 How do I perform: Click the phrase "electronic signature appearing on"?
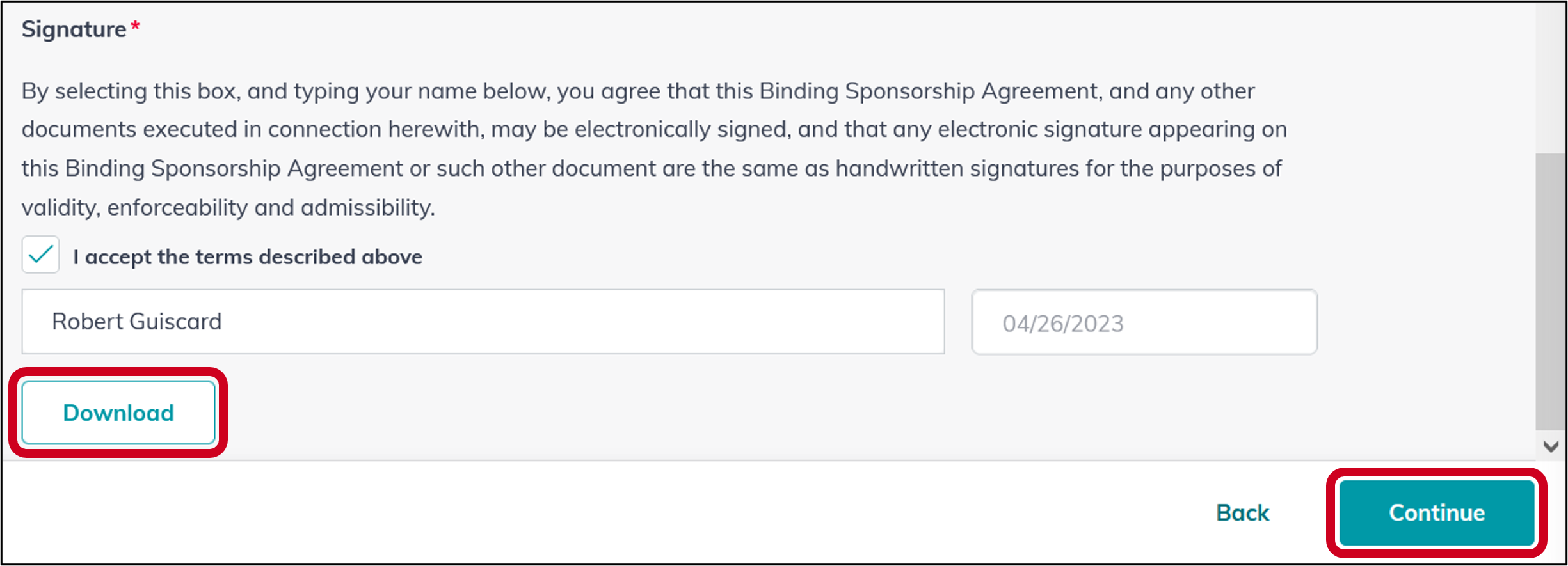pyautogui.click(x=1112, y=130)
